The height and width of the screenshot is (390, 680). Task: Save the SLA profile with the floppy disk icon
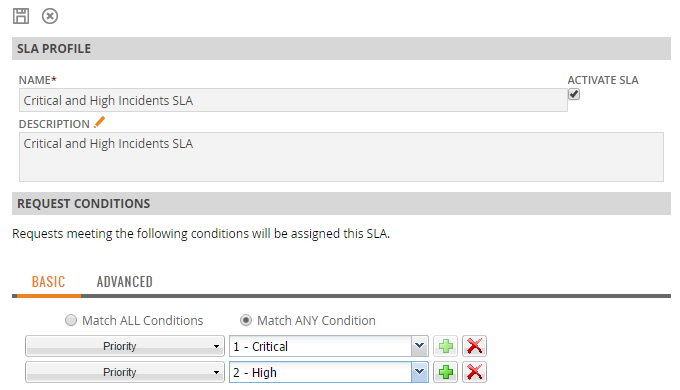21,16
